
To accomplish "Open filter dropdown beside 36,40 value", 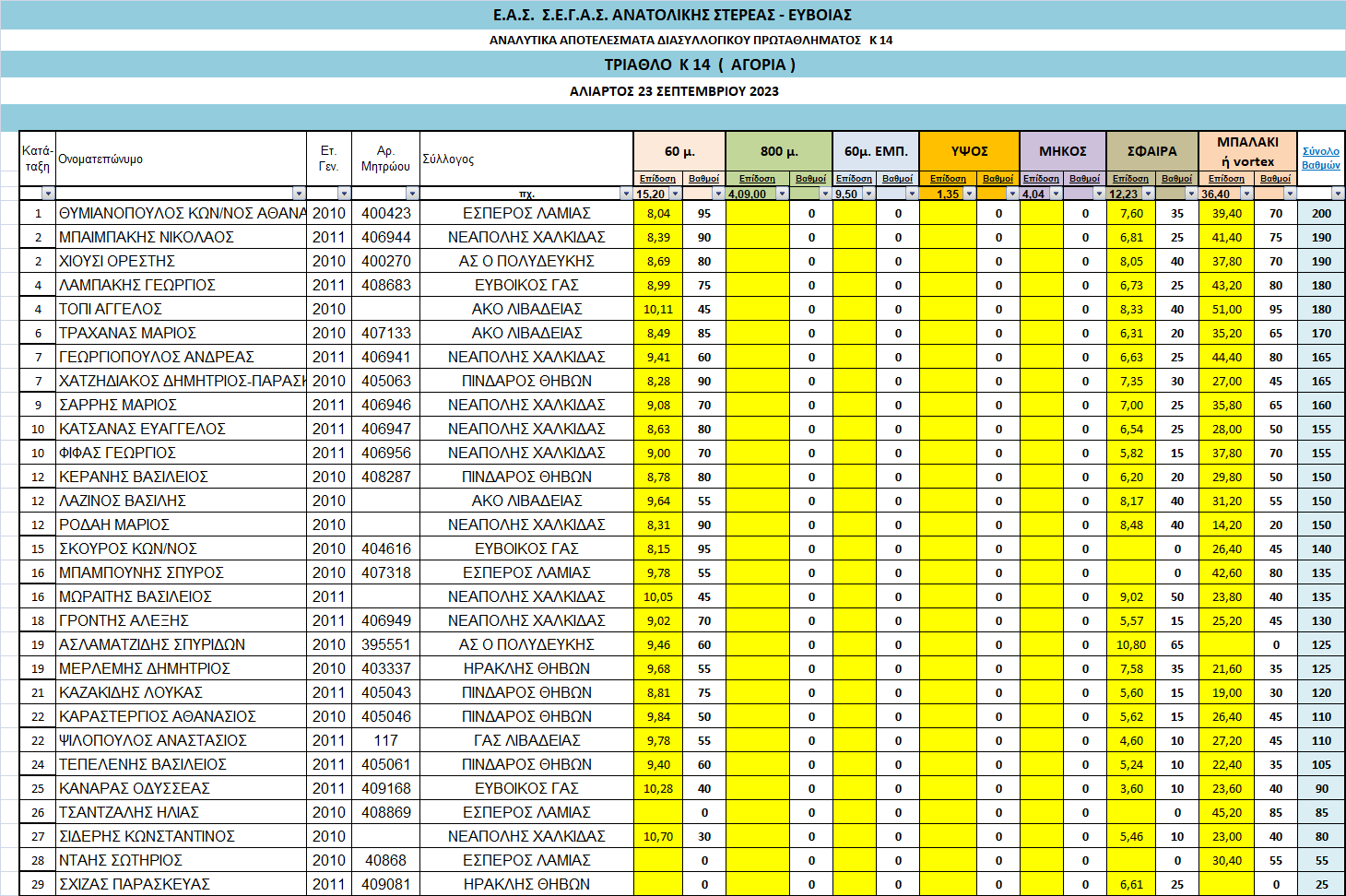I will click(1246, 194).
